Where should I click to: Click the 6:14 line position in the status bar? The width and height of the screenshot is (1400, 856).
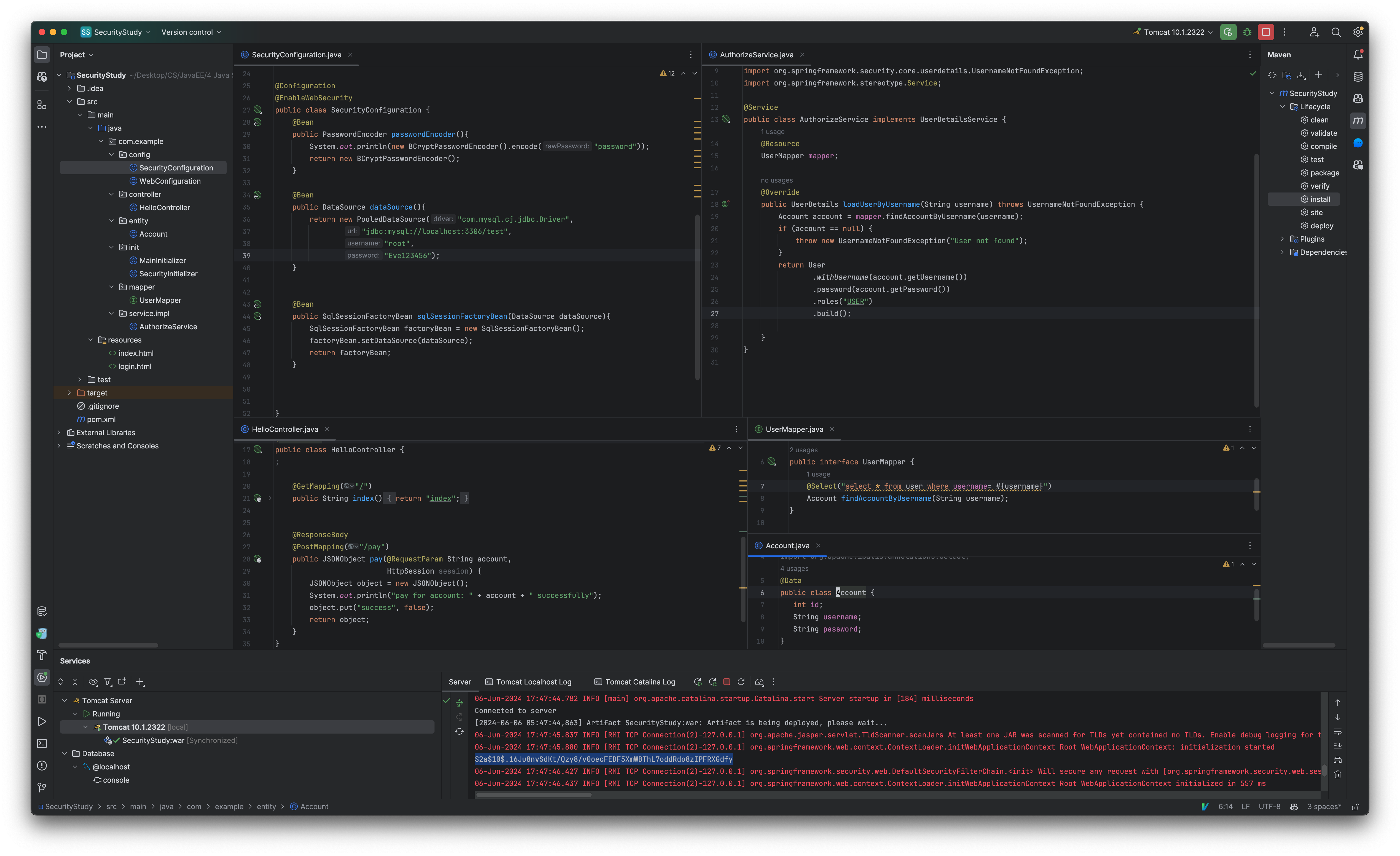tap(1225, 807)
